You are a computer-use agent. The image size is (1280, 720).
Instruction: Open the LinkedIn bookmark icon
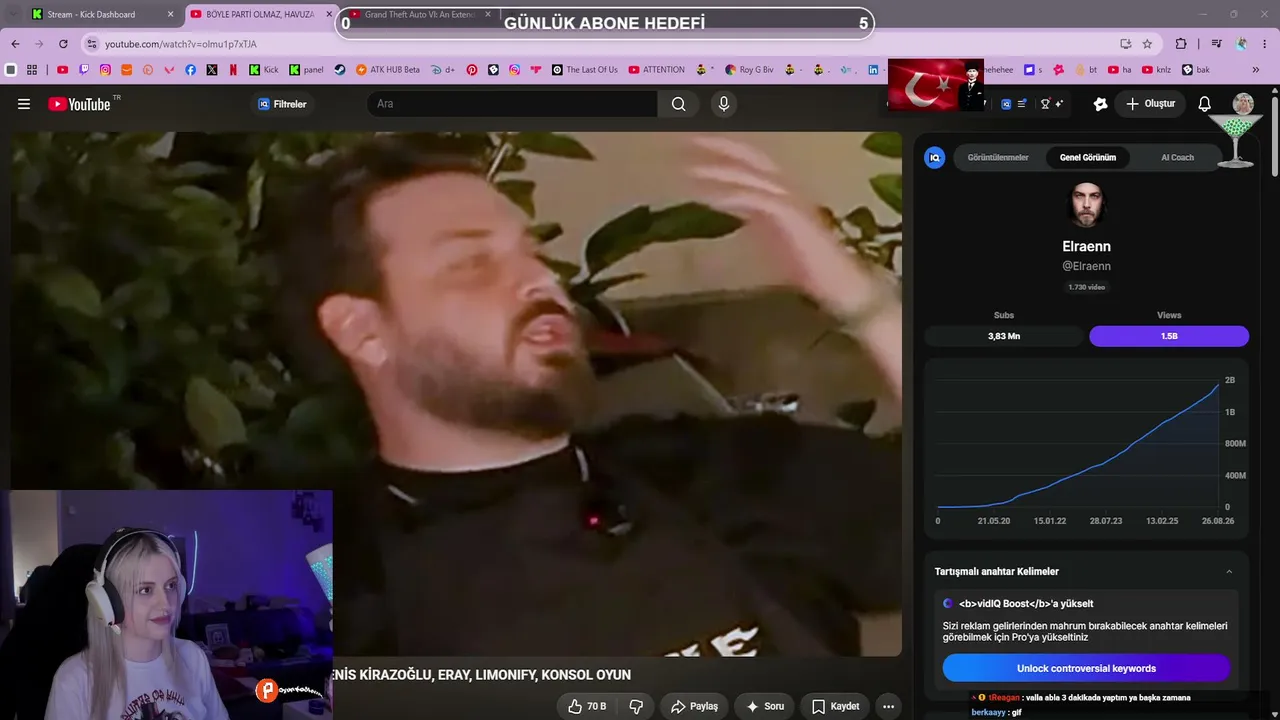coord(873,70)
